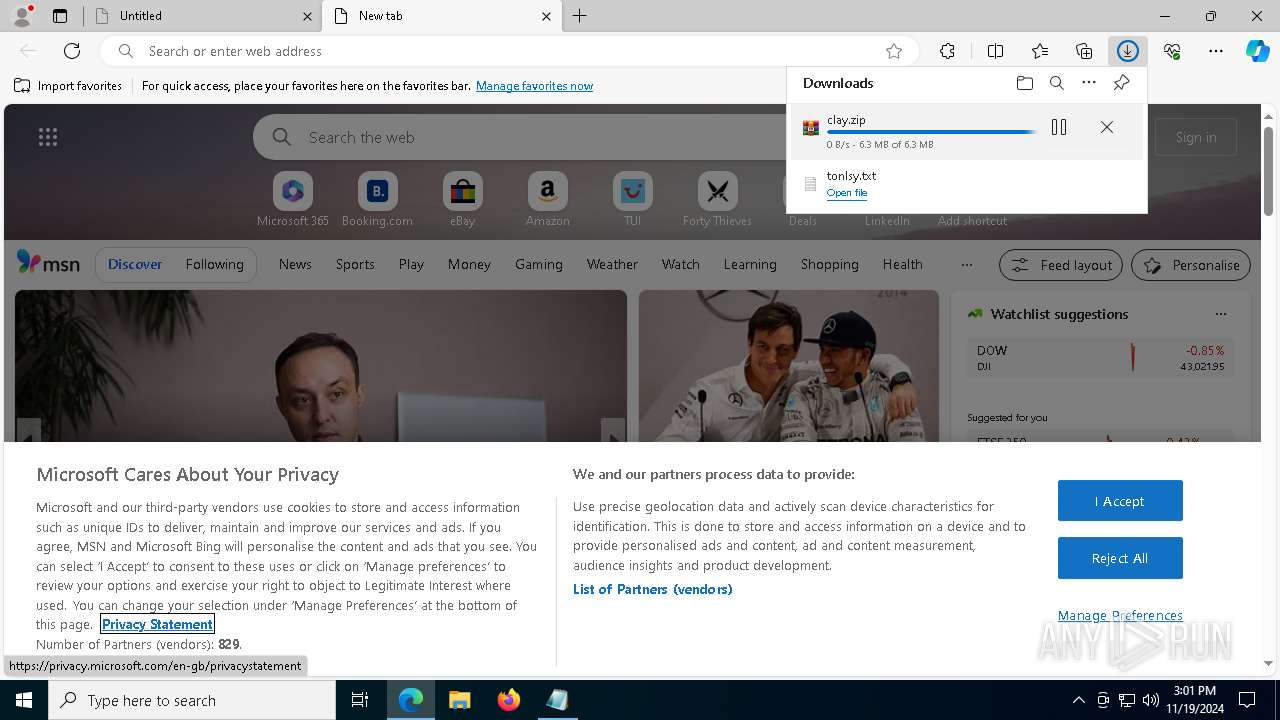Screen dimensions: 1280x720
Task: Open More options in Downloads panel
Action: pyautogui.click(x=1089, y=83)
